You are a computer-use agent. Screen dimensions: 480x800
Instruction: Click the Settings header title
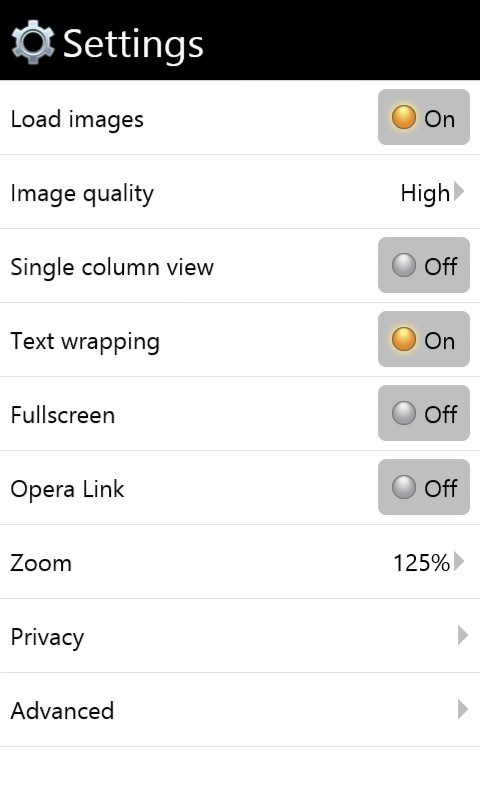pyautogui.click(x=133, y=45)
